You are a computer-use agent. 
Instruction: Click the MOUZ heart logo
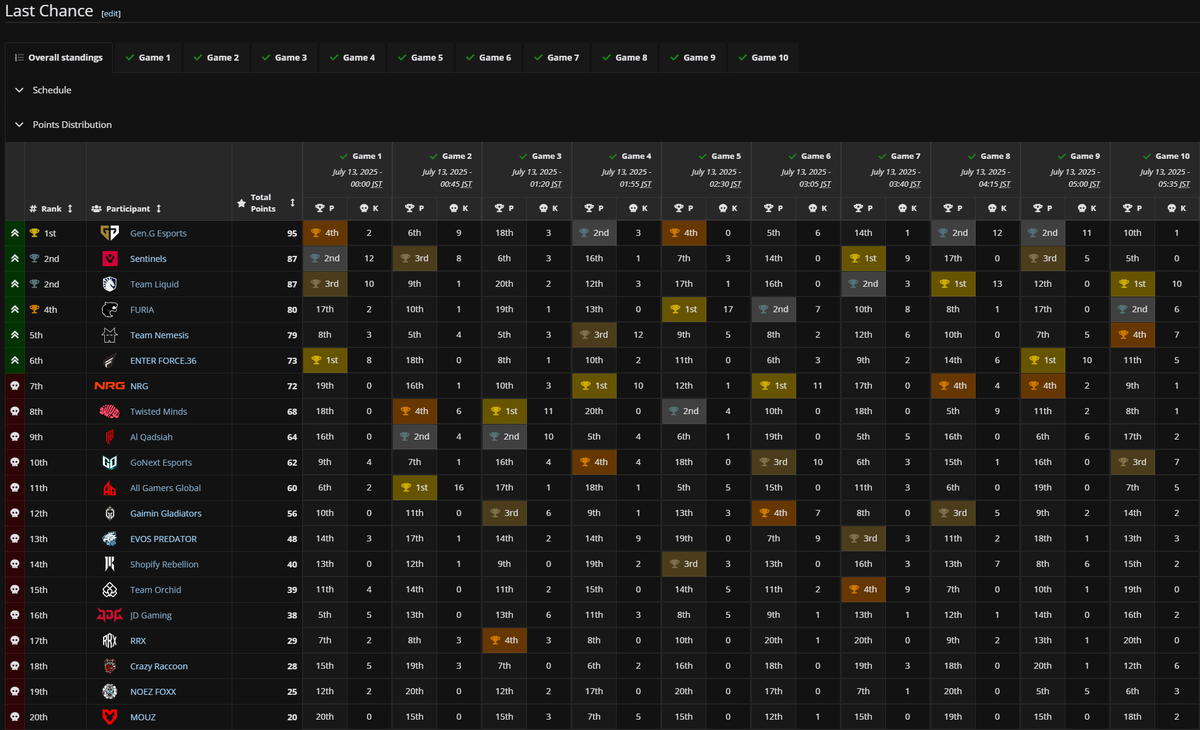[x=109, y=718]
